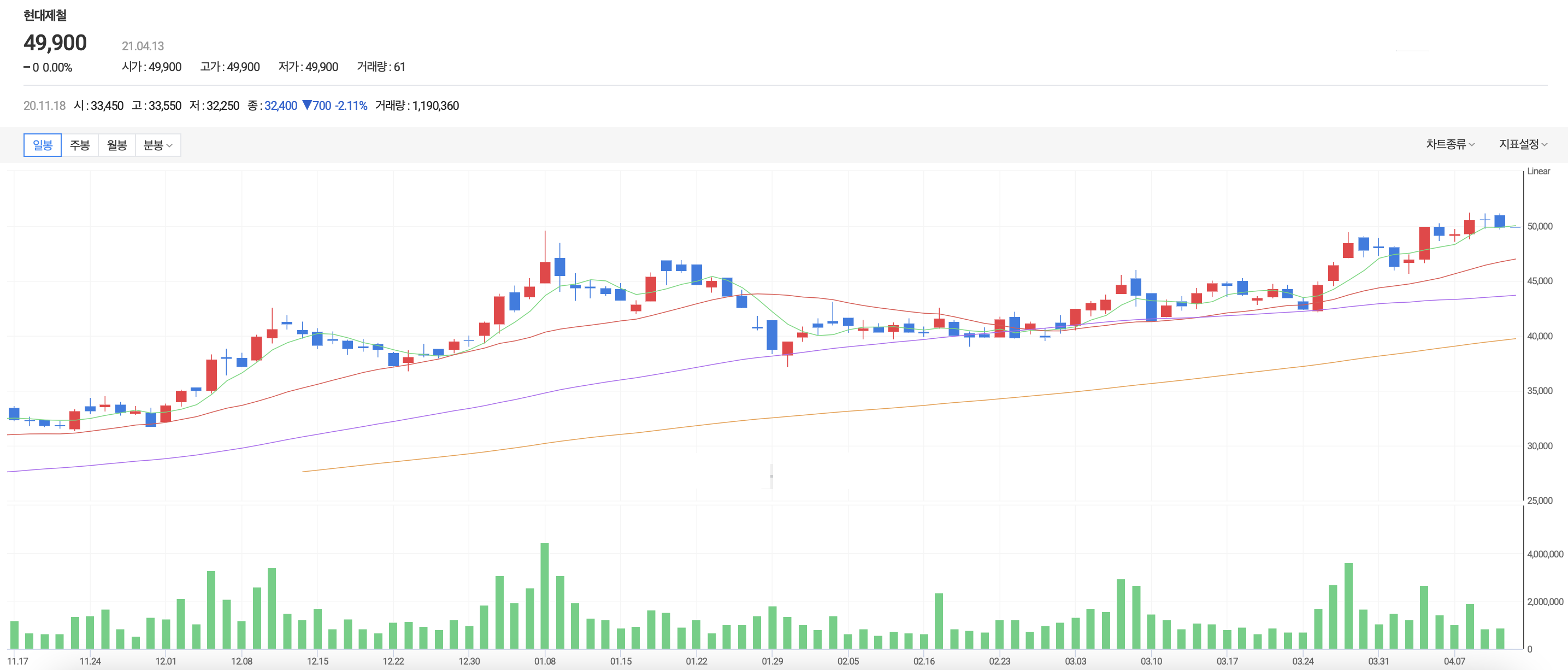The width and height of the screenshot is (1568, 670).
Task: Click the 21.04.13 date text
Action: click(143, 46)
